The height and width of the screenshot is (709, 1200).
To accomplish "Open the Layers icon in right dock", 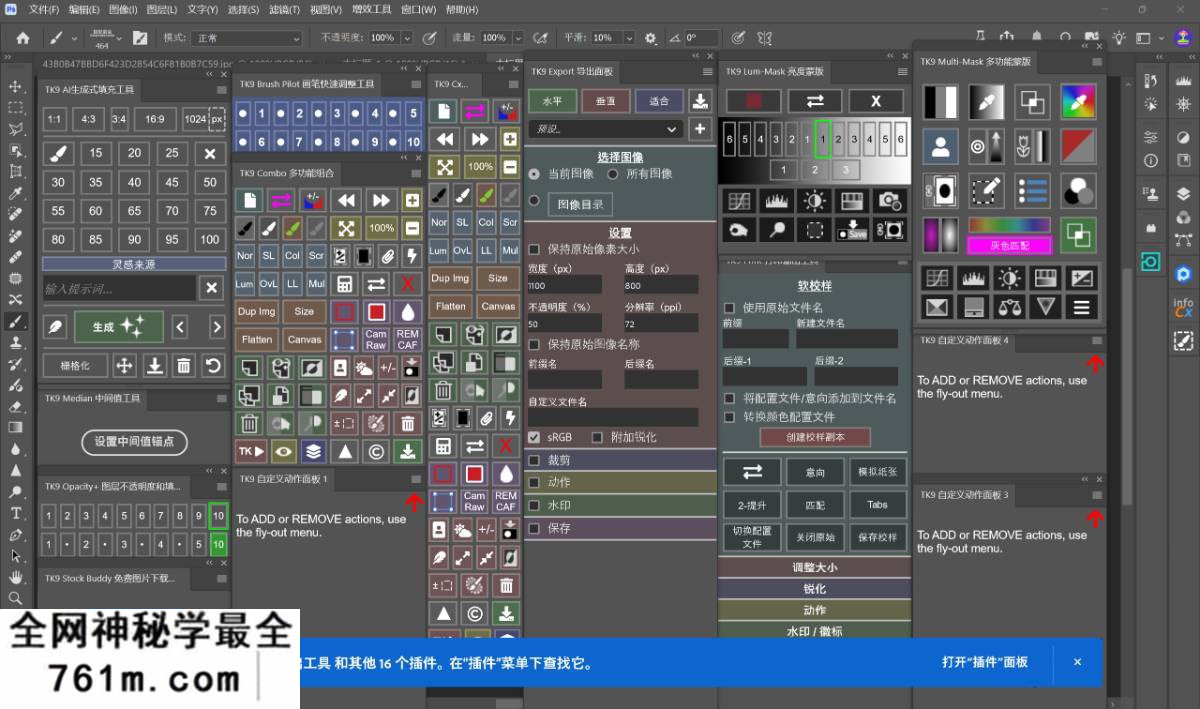I will [x=1184, y=194].
